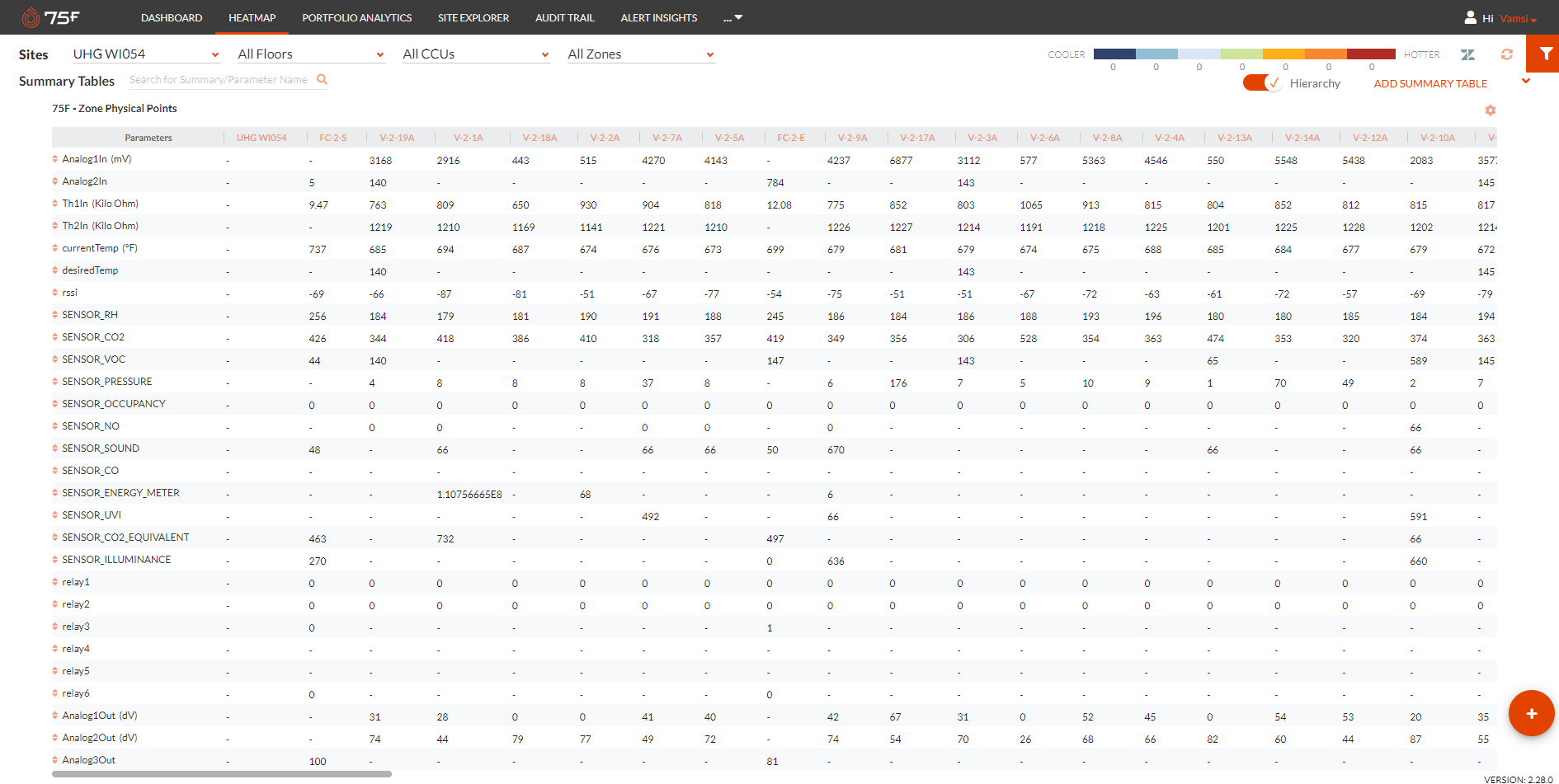Go to the DASHBOARD tab
Viewport: 1559px width, 784px height.
pos(172,17)
